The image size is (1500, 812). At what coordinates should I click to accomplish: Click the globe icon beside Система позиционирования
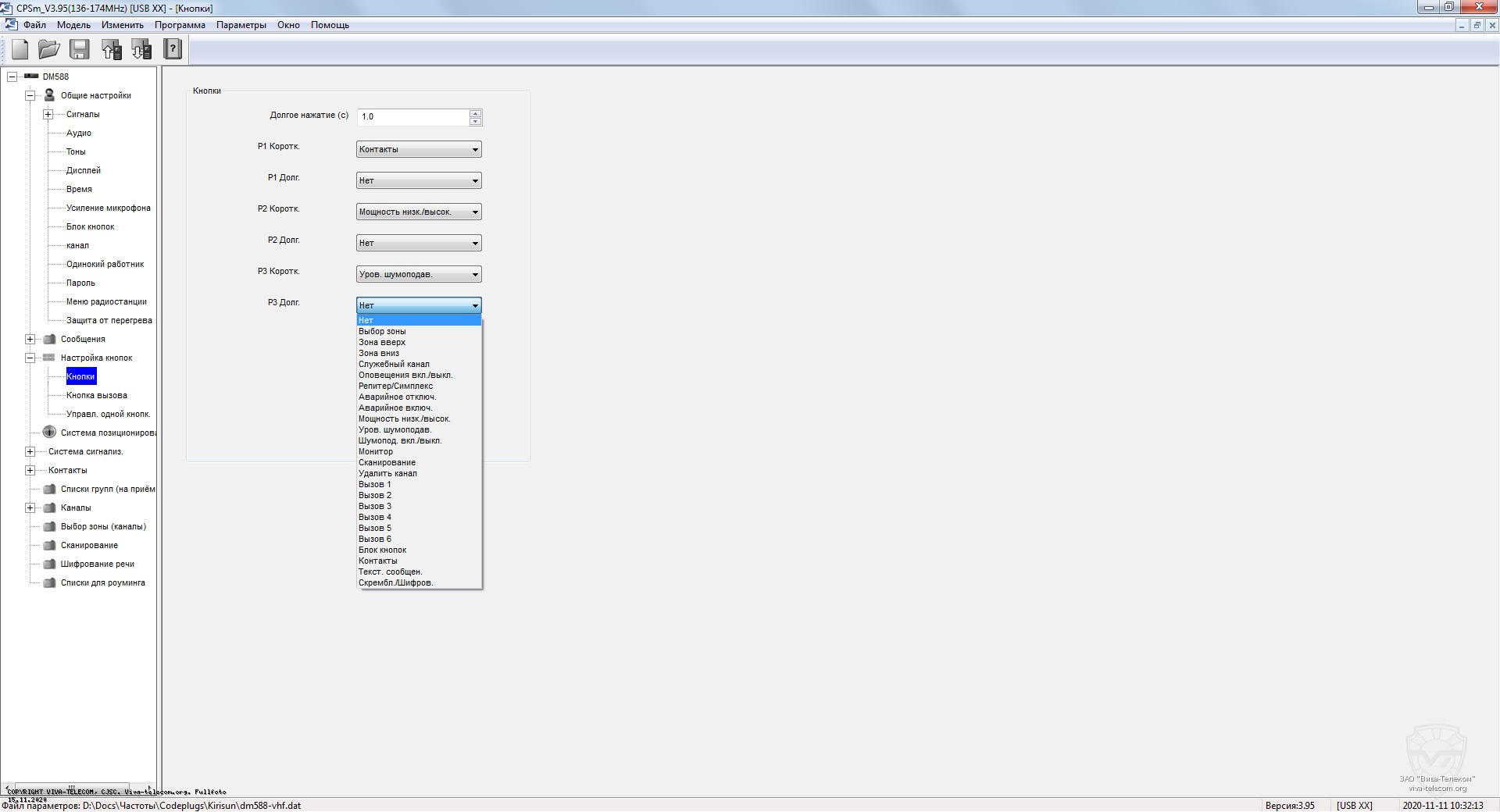[x=49, y=433]
